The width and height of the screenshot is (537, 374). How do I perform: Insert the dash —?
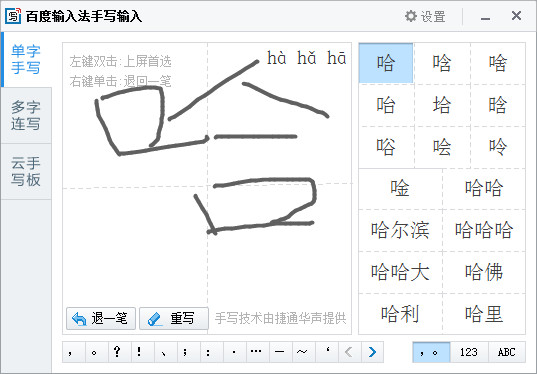(x=280, y=352)
